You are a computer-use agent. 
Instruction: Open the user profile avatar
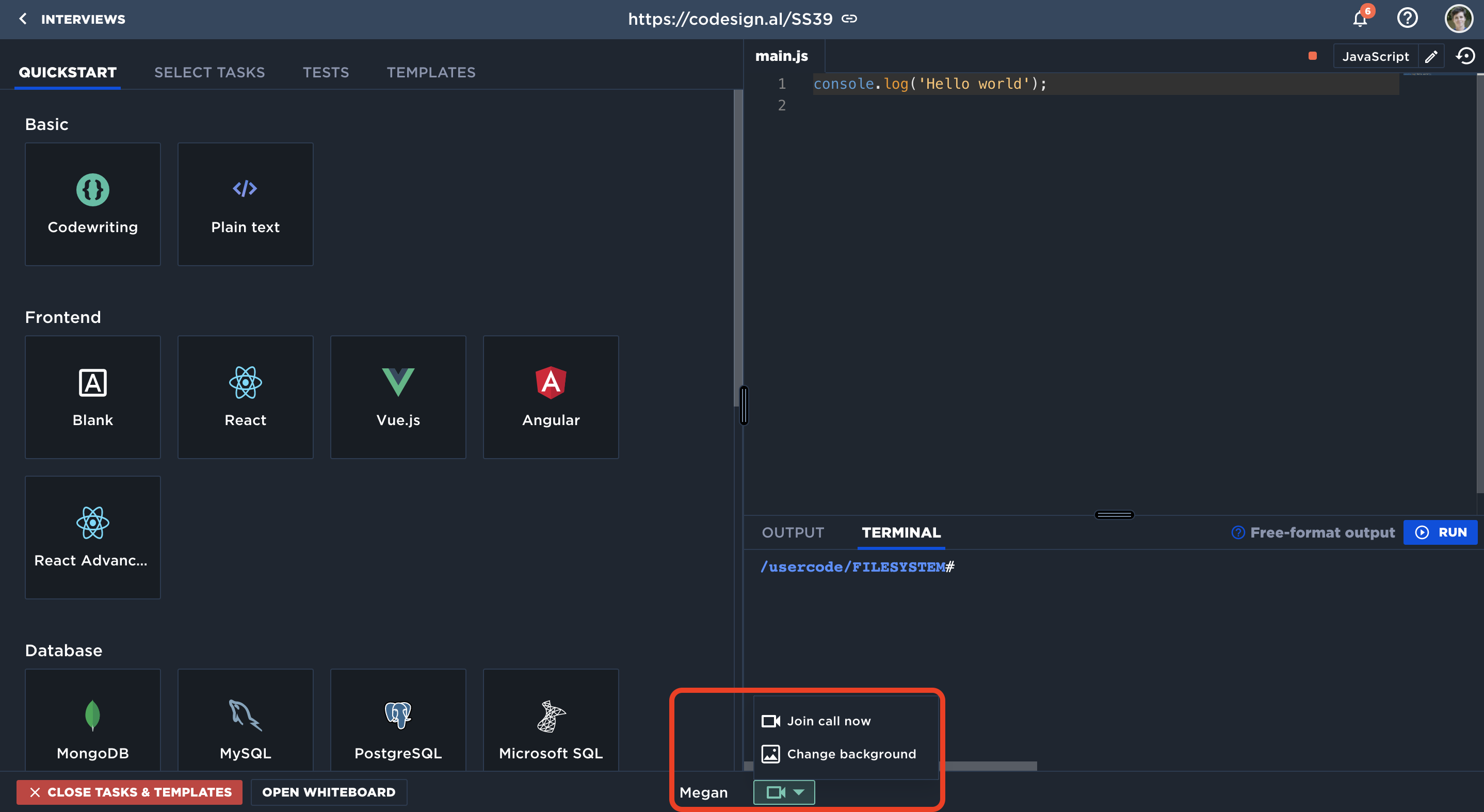pyautogui.click(x=1459, y=19)
